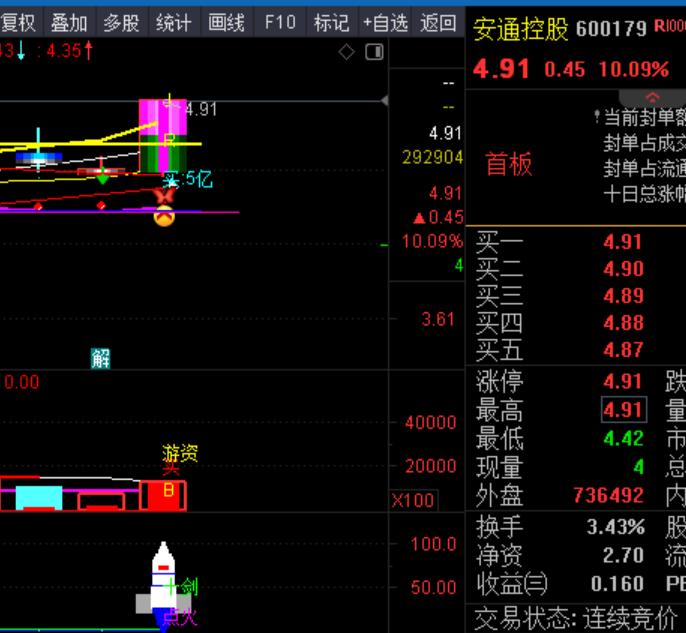
Task: Click the red volume bar marked 日
Action: [x=164, y=496]
